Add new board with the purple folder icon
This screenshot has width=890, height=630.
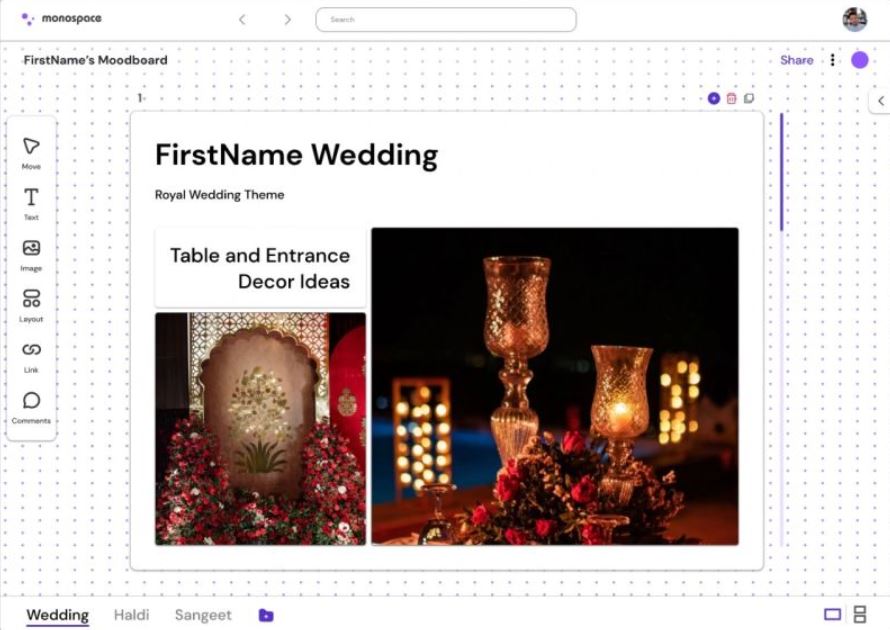tap(266, 615)
